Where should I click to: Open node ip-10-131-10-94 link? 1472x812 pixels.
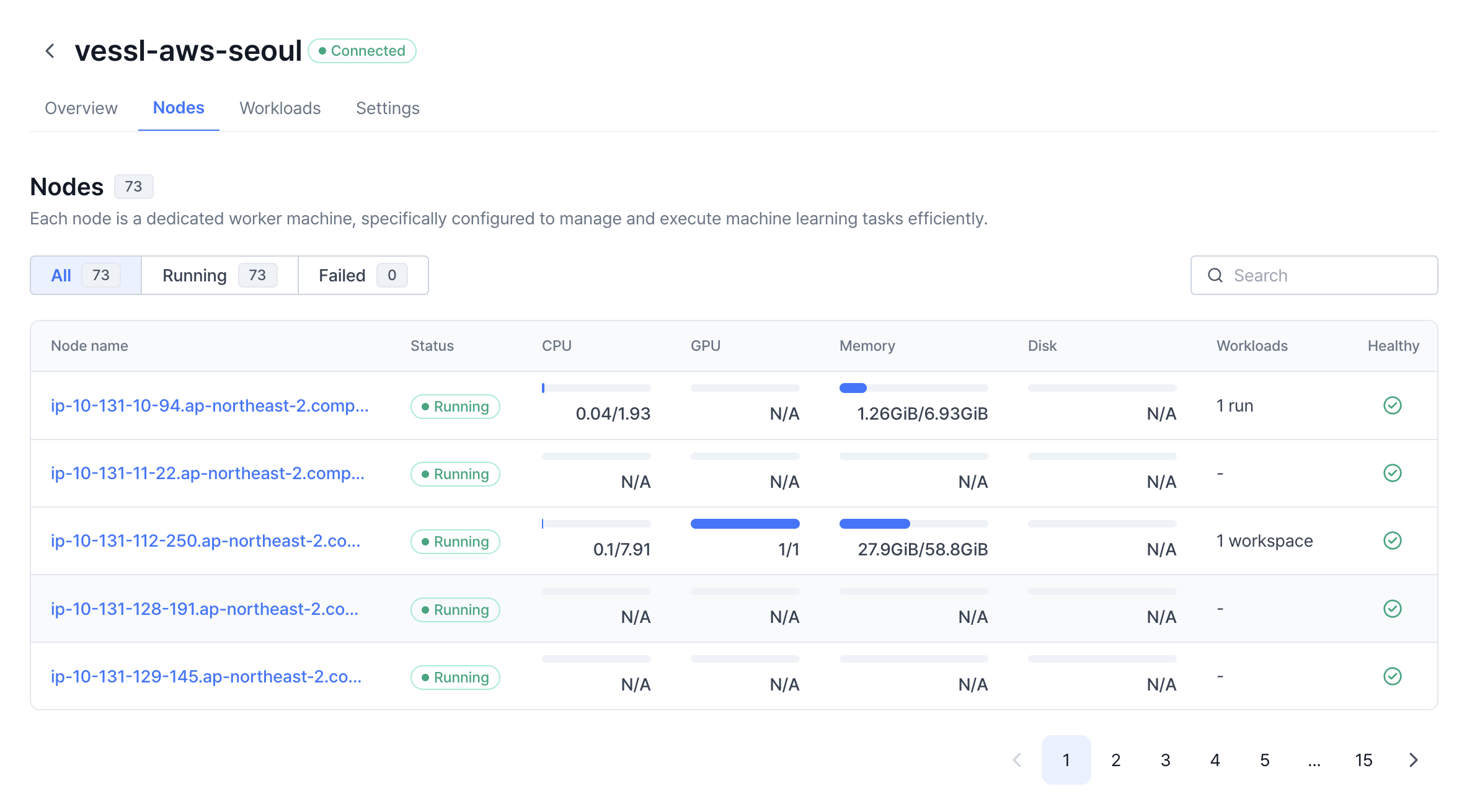coord(210,406)
